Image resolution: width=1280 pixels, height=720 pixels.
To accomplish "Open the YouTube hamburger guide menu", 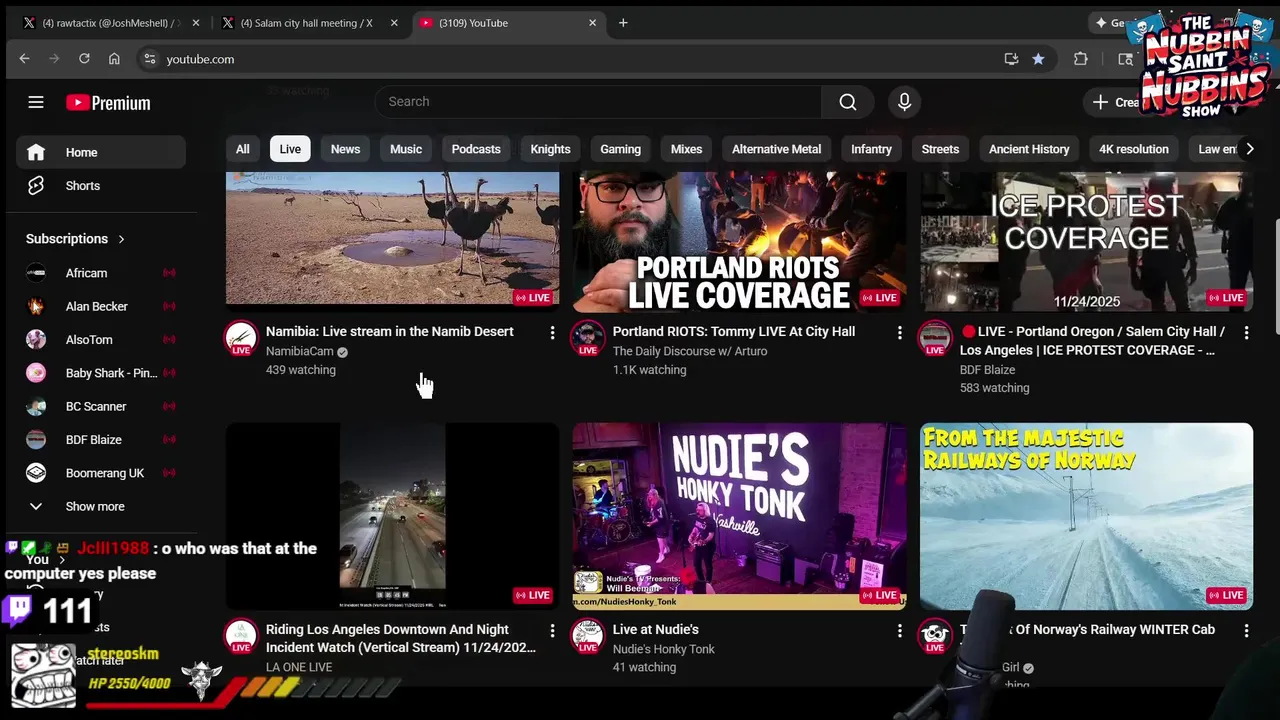I will click(x=36, y=102).
